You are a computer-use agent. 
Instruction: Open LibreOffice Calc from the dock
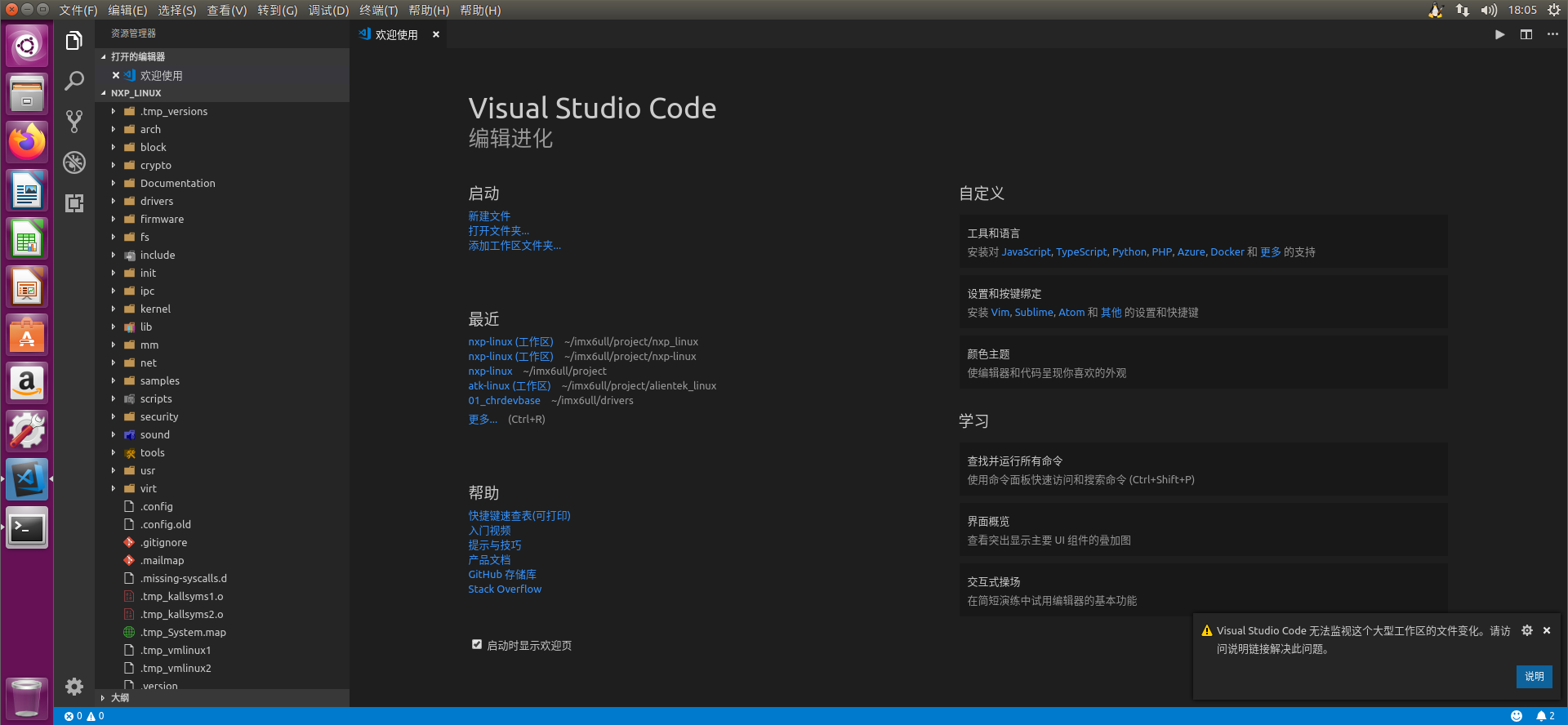pyautogui.click(x=27, y=239)
